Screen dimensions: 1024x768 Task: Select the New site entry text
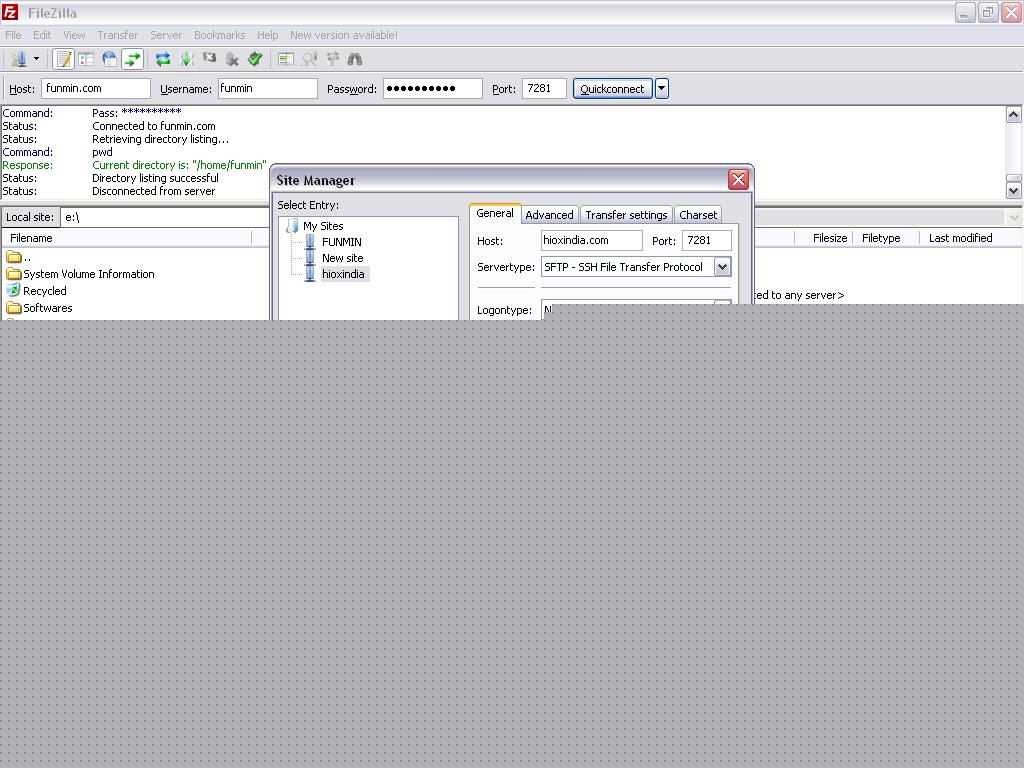pos(342,258)
